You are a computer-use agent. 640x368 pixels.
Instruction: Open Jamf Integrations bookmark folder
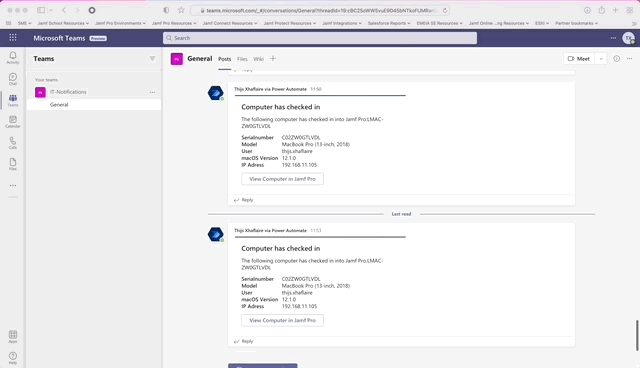click(x=342, y=23)
